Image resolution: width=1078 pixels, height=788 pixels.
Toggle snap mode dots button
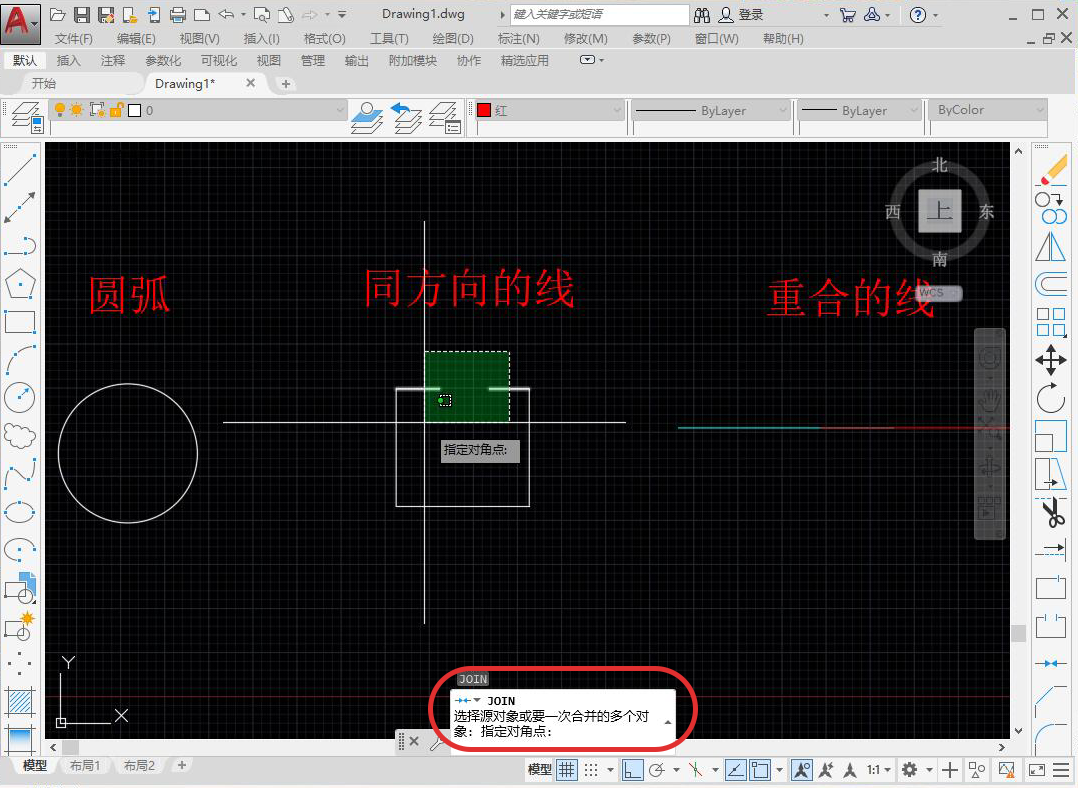tap(592, 770)
